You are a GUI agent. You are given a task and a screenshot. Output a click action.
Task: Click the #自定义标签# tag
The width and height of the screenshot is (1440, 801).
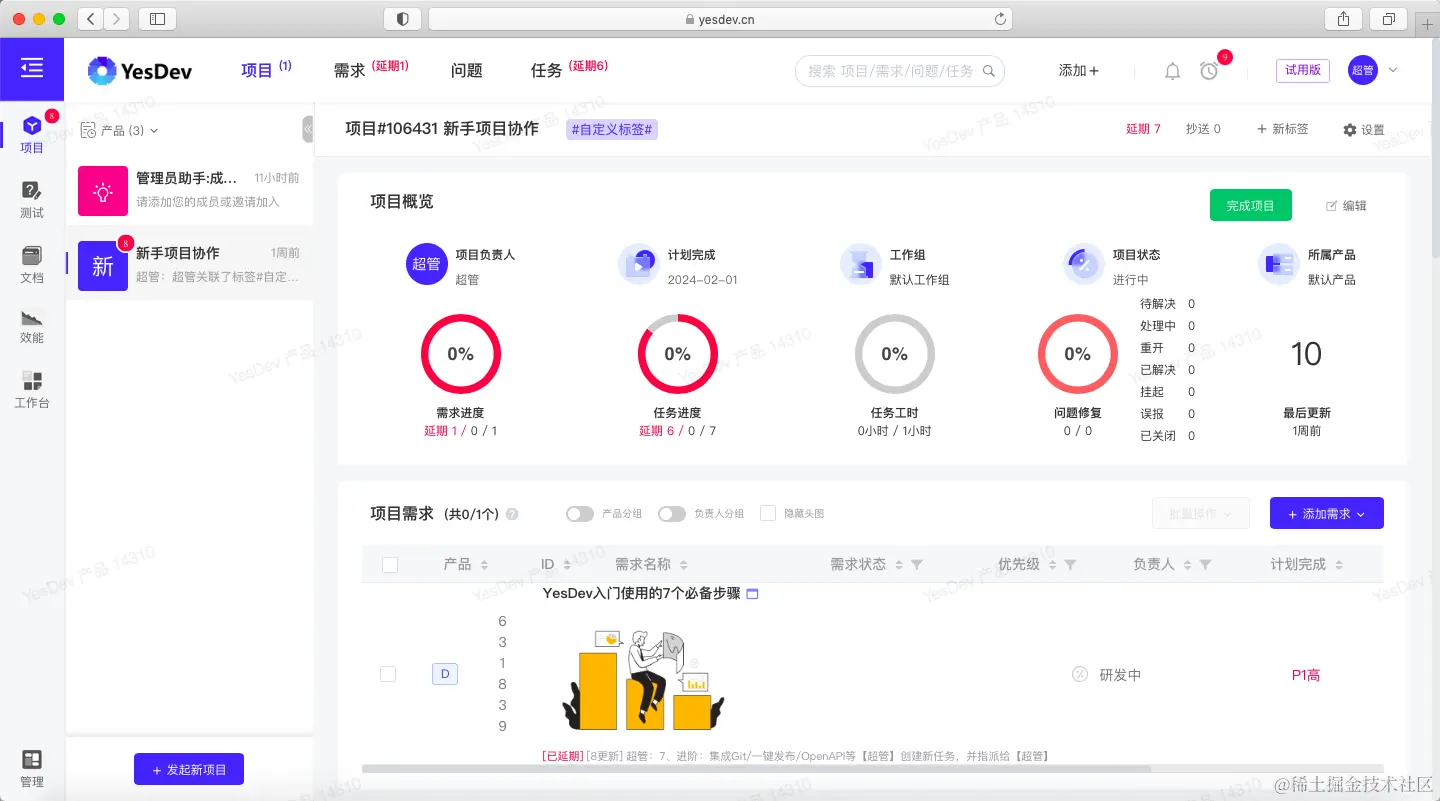tap(612, 130)
